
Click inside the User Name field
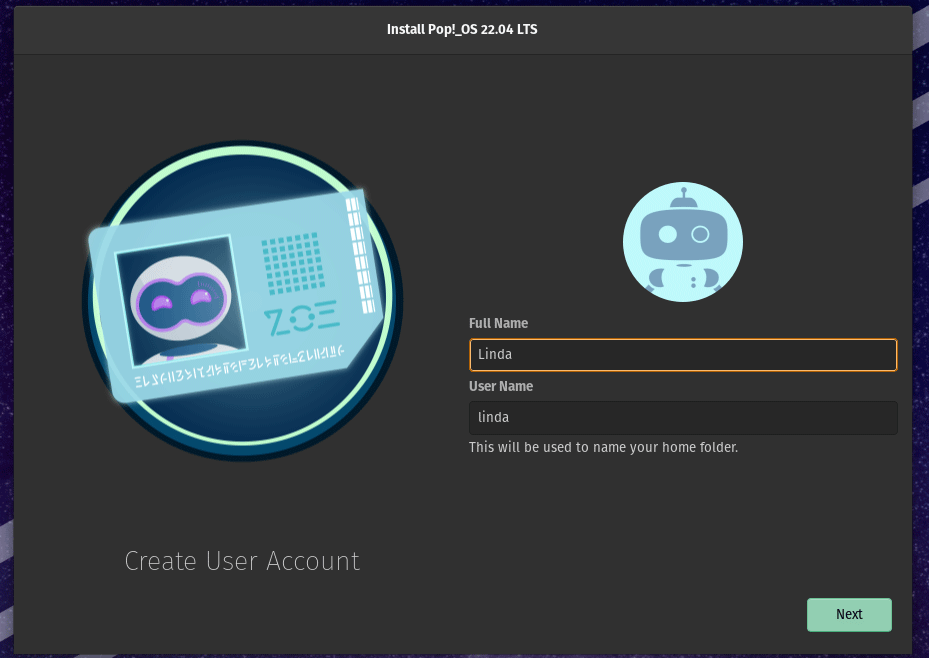[683, 417]
